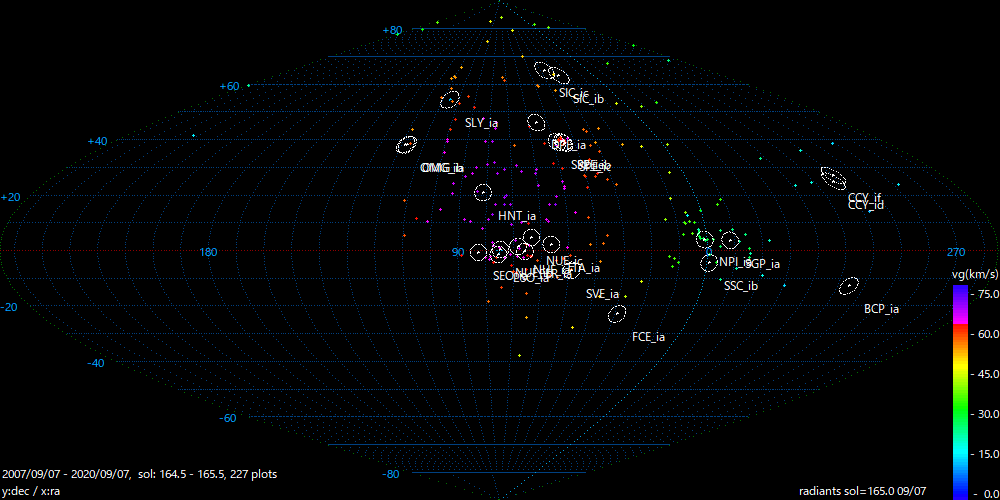Viewport: 1000px width, 500px height.
Task: Click the 'y:dec / x:ra' axis legend
Action: 34,491
